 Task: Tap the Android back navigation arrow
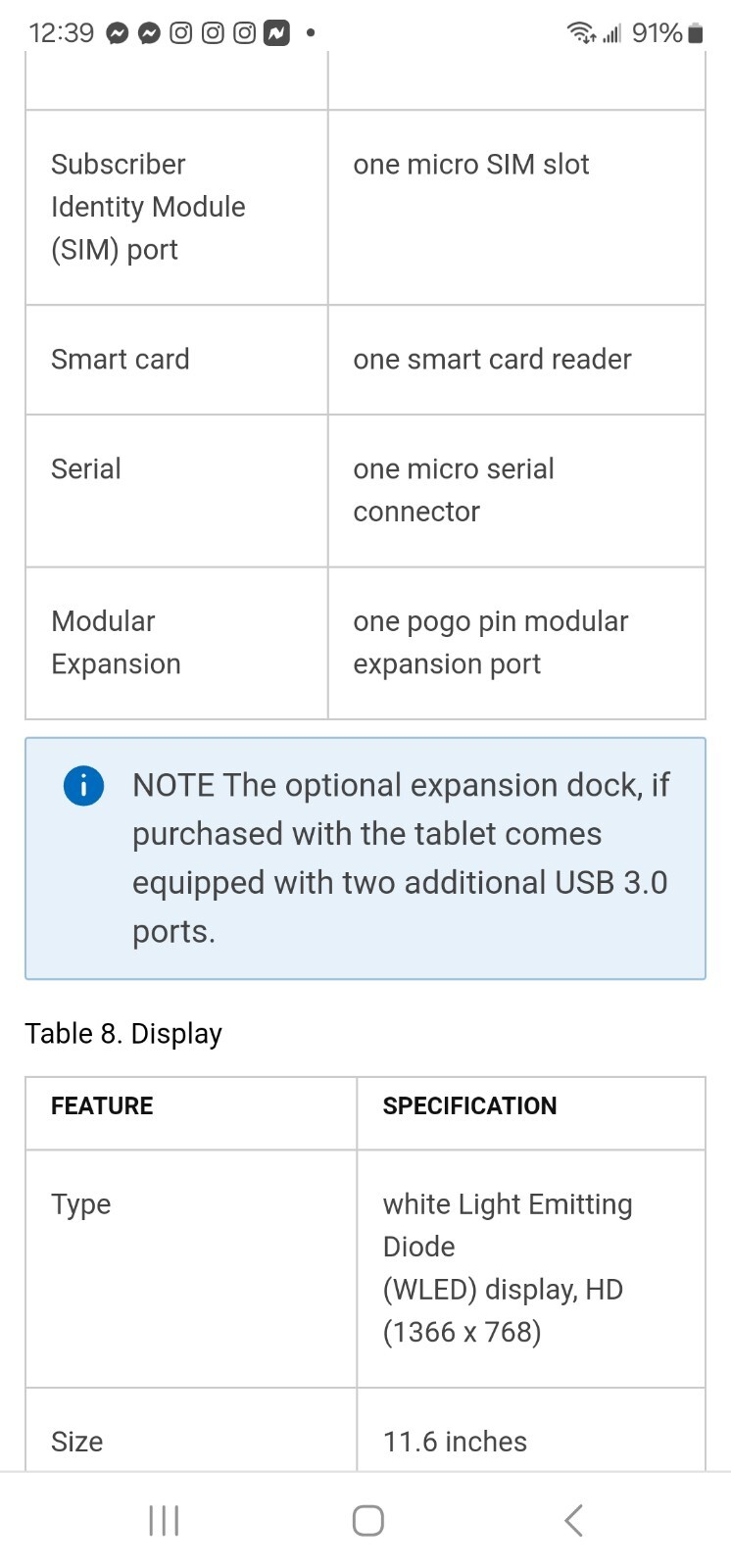coord(574,1520)
